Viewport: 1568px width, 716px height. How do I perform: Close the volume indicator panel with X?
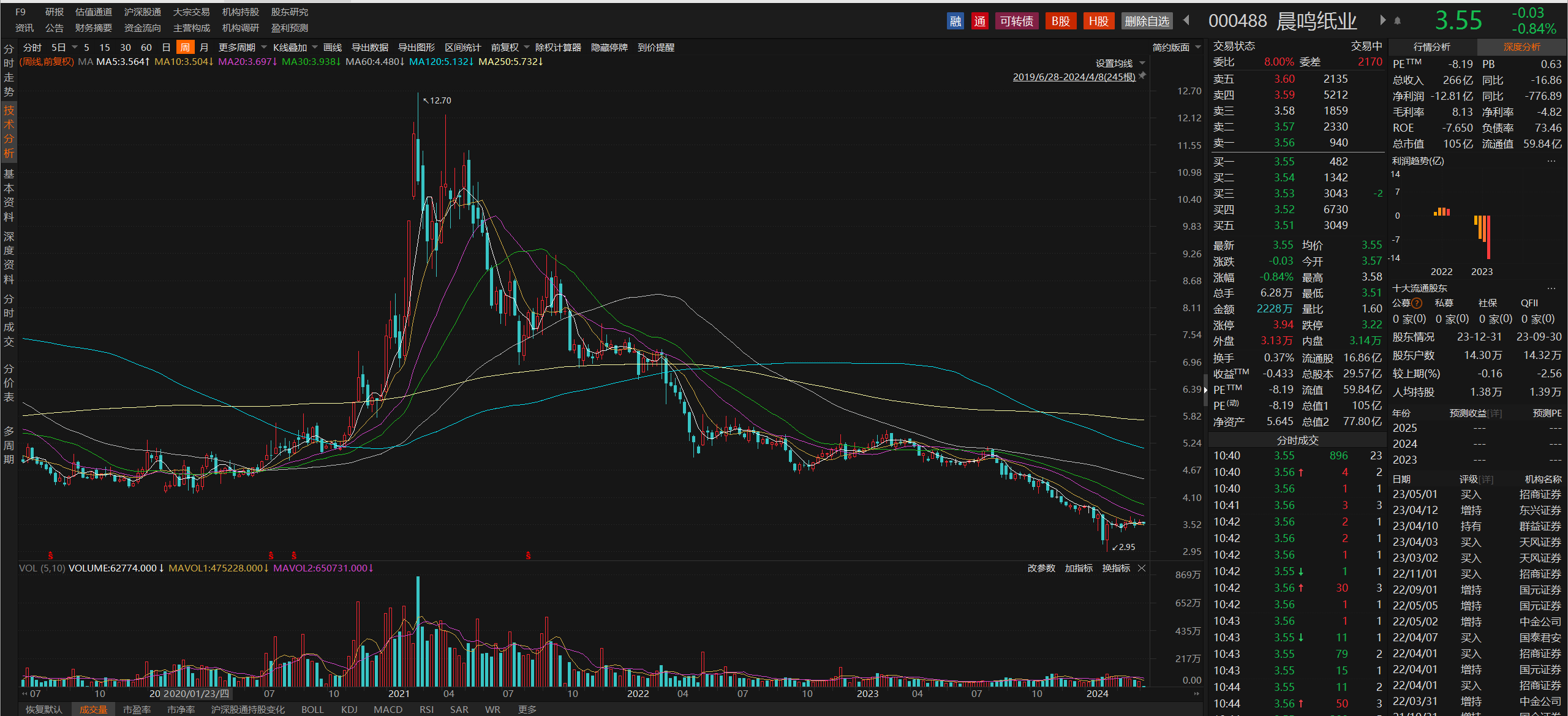point(1142,568)
